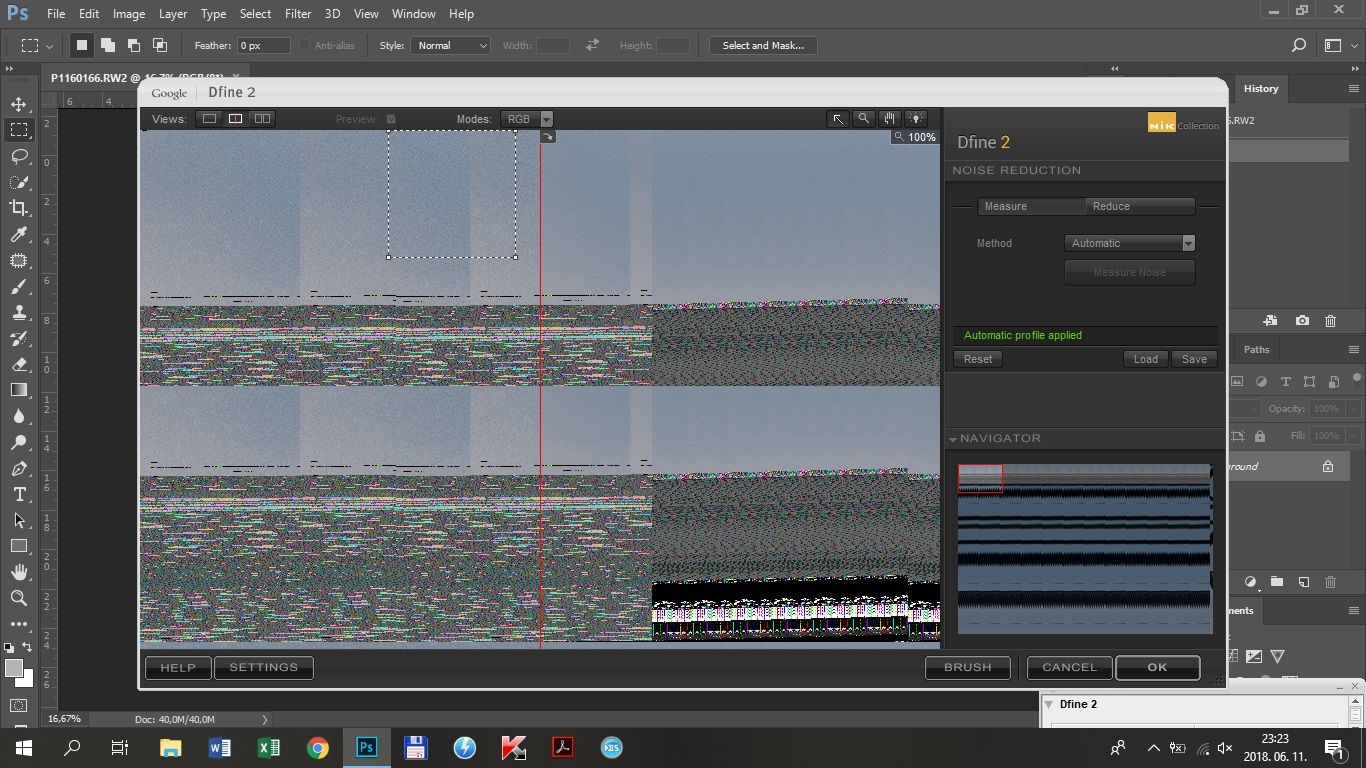
Task: Open Chrome from the taskbar
Action: coord(318,748)
